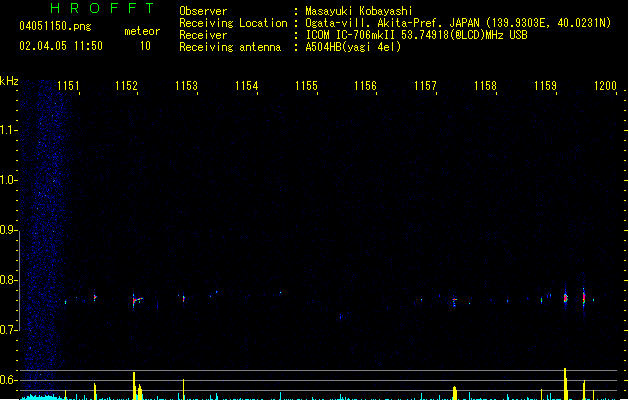Image resolution: width=629 pixels, height=400 pixels.
Task: Click the tall yellow bar after 1159
Action: point(565,384)
